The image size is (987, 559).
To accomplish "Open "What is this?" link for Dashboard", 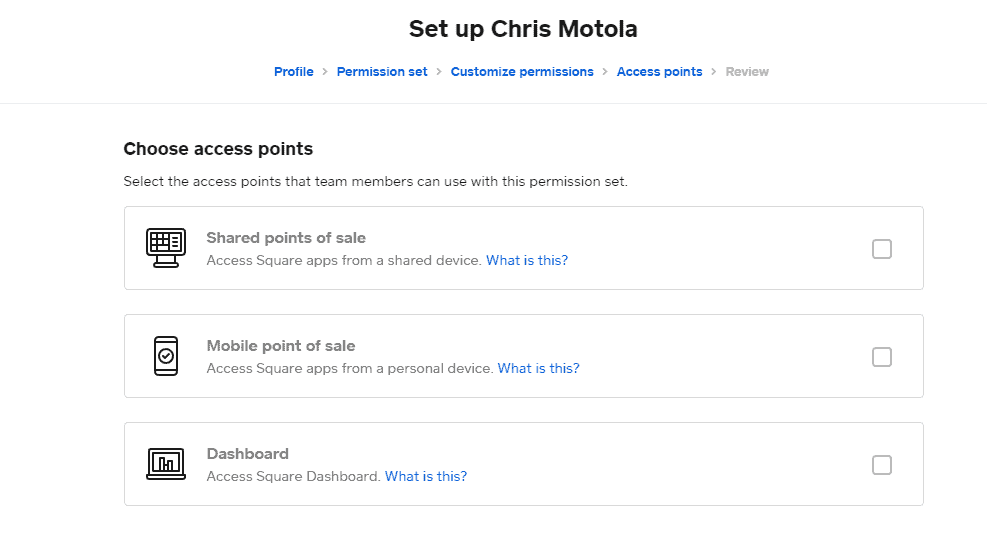I will coord(426,476).
